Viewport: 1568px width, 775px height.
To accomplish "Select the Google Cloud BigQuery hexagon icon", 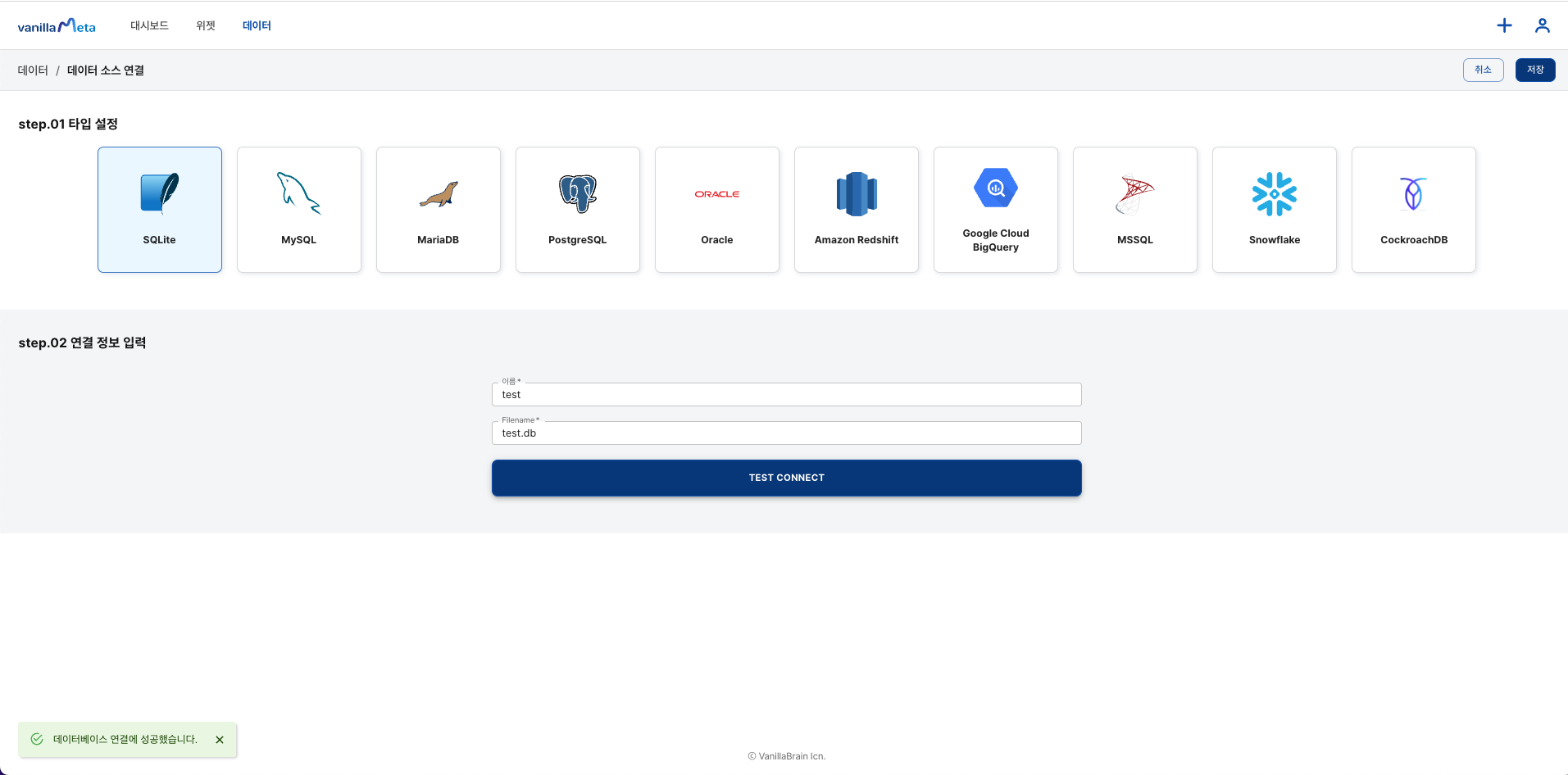I will [x=996, y=188].
